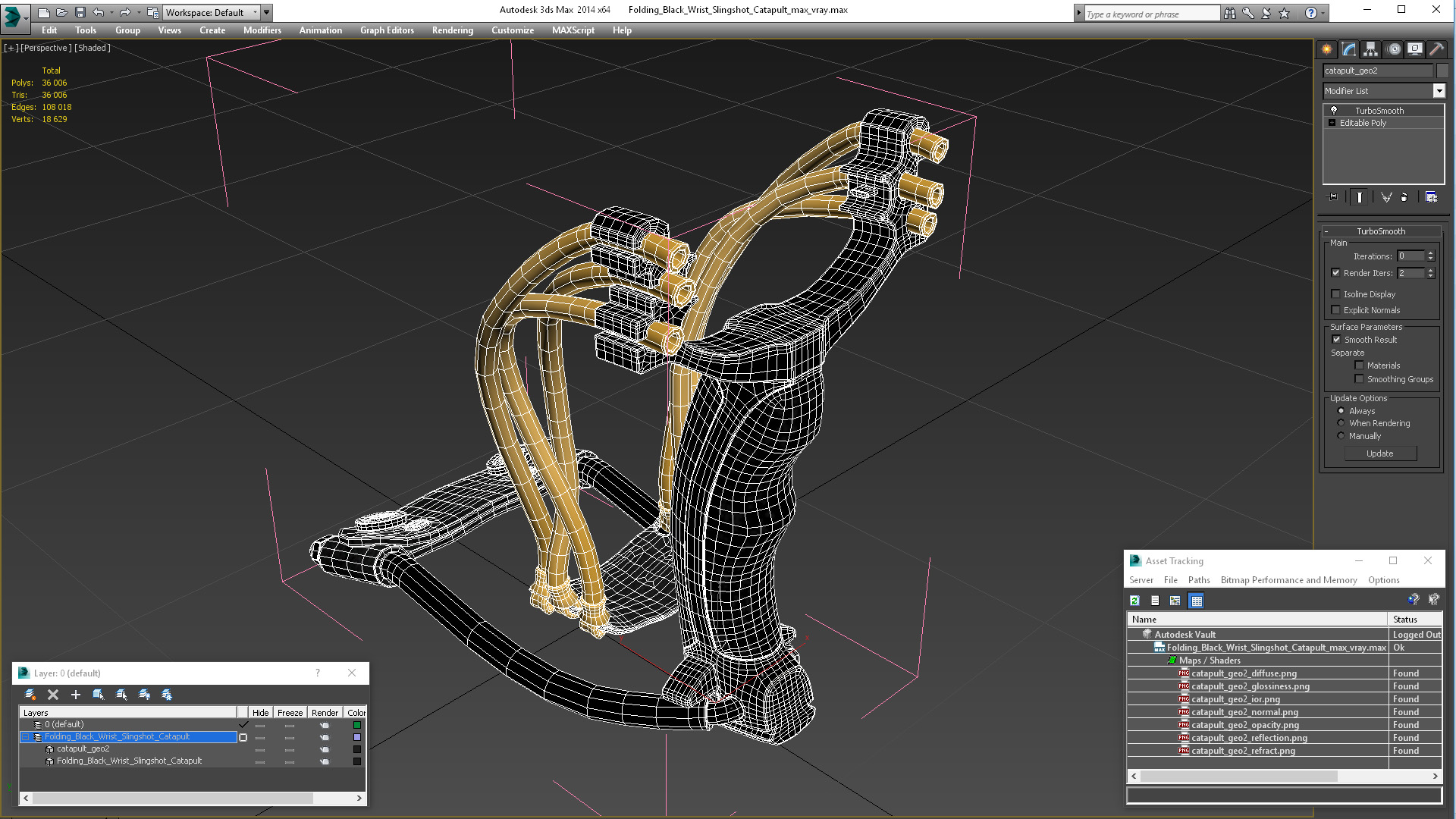Refresh the Asset Tracking list
This screenshot has height=819, width=1456.
pos(1134,601)
